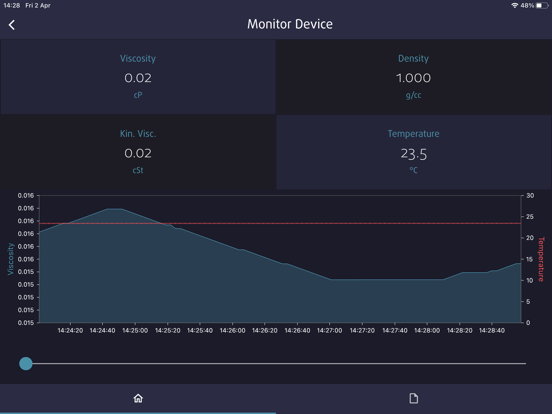Tap the back arrow icon
This screenshot has height=414, width=552.
pos(12,25)
